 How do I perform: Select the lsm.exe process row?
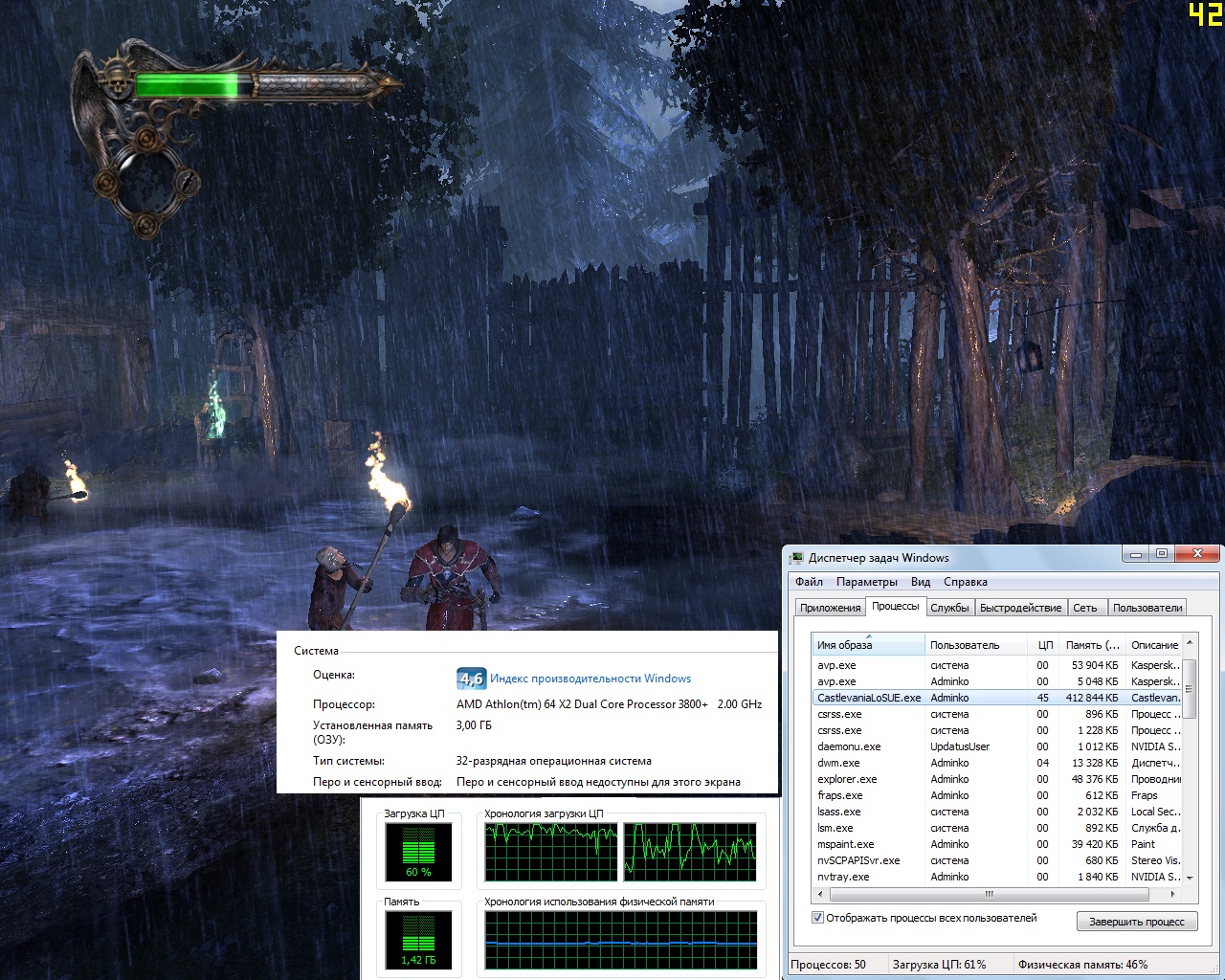tap(997, 828)
